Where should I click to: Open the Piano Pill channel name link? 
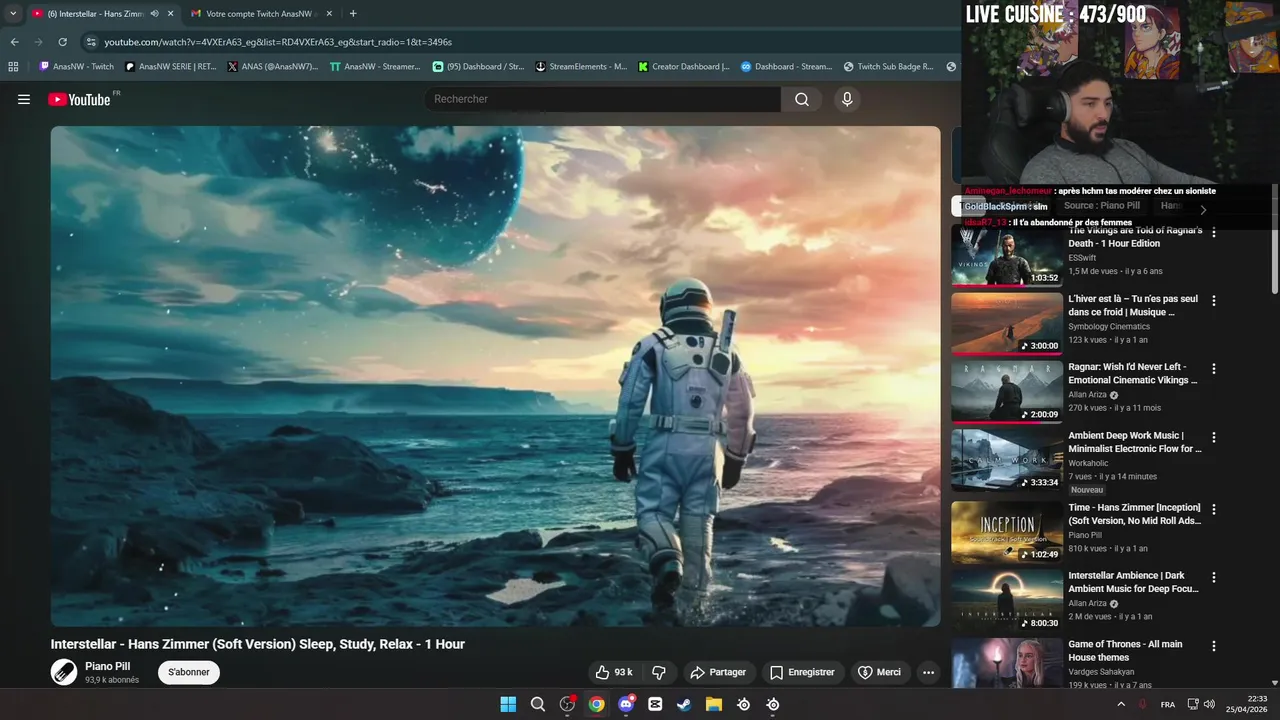[x=107, y=666]
